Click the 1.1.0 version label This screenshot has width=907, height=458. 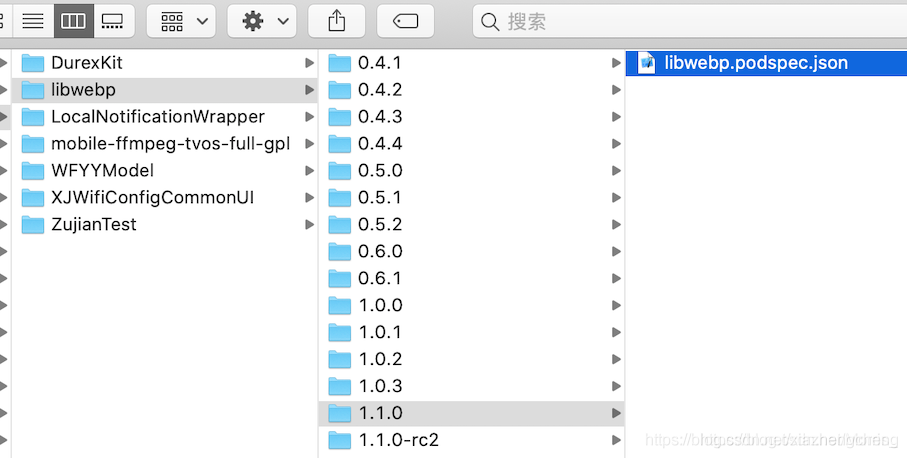[x=381, y=413]
